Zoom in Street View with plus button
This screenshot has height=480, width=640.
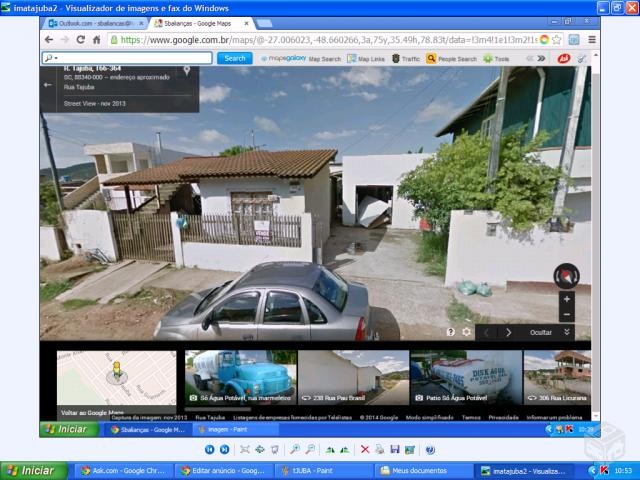click(x=567, y=299)
